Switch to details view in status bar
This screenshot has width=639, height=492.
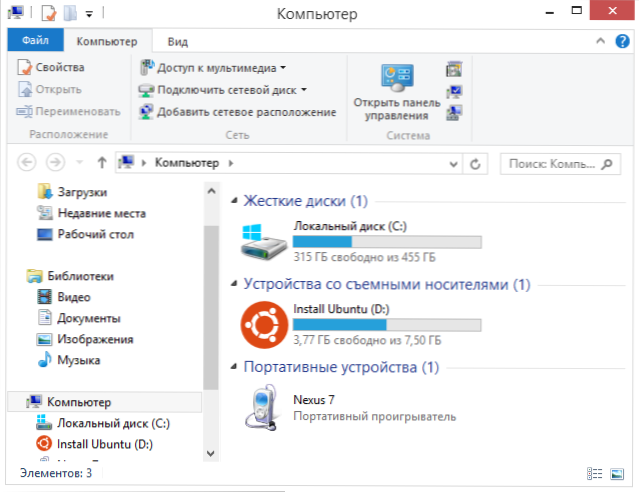tap(595, 473)
